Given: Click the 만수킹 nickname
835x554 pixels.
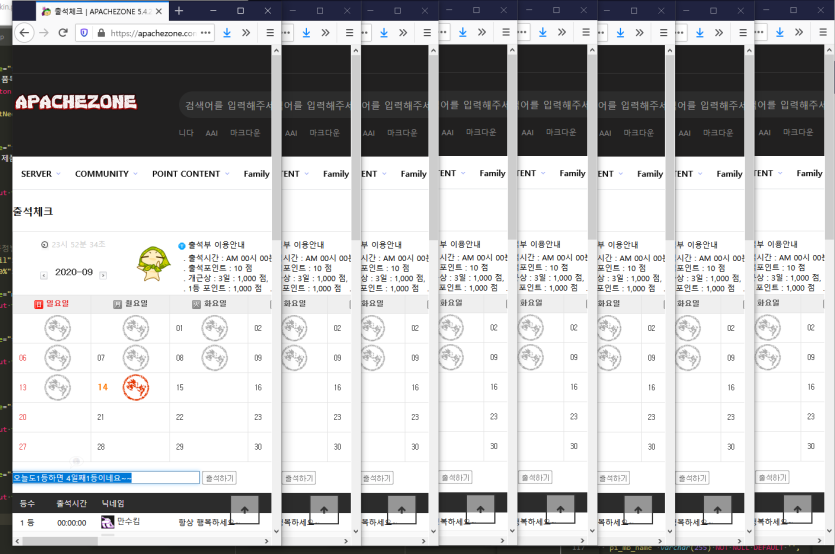Looking at the screenshot, I should pos(128,522).
